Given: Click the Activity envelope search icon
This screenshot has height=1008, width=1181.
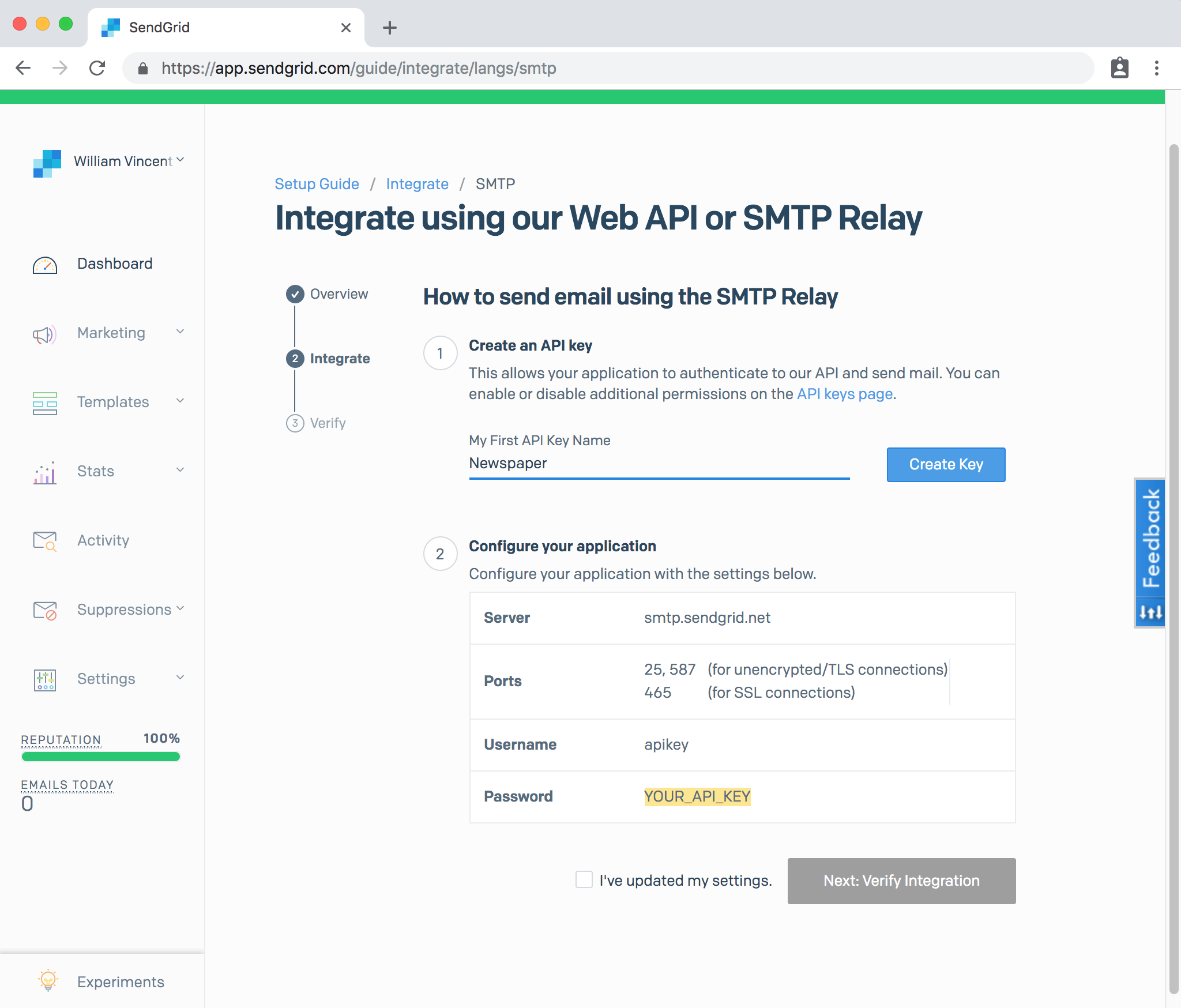Looking at the screenshot, I should 44,541.
